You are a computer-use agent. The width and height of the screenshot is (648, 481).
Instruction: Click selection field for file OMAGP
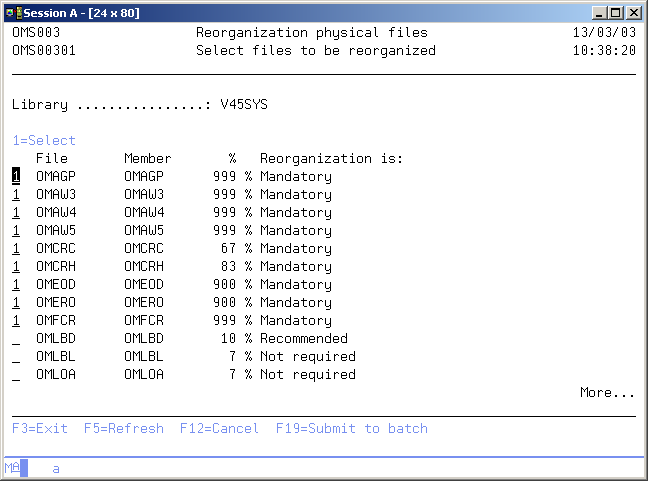(16, 177)
